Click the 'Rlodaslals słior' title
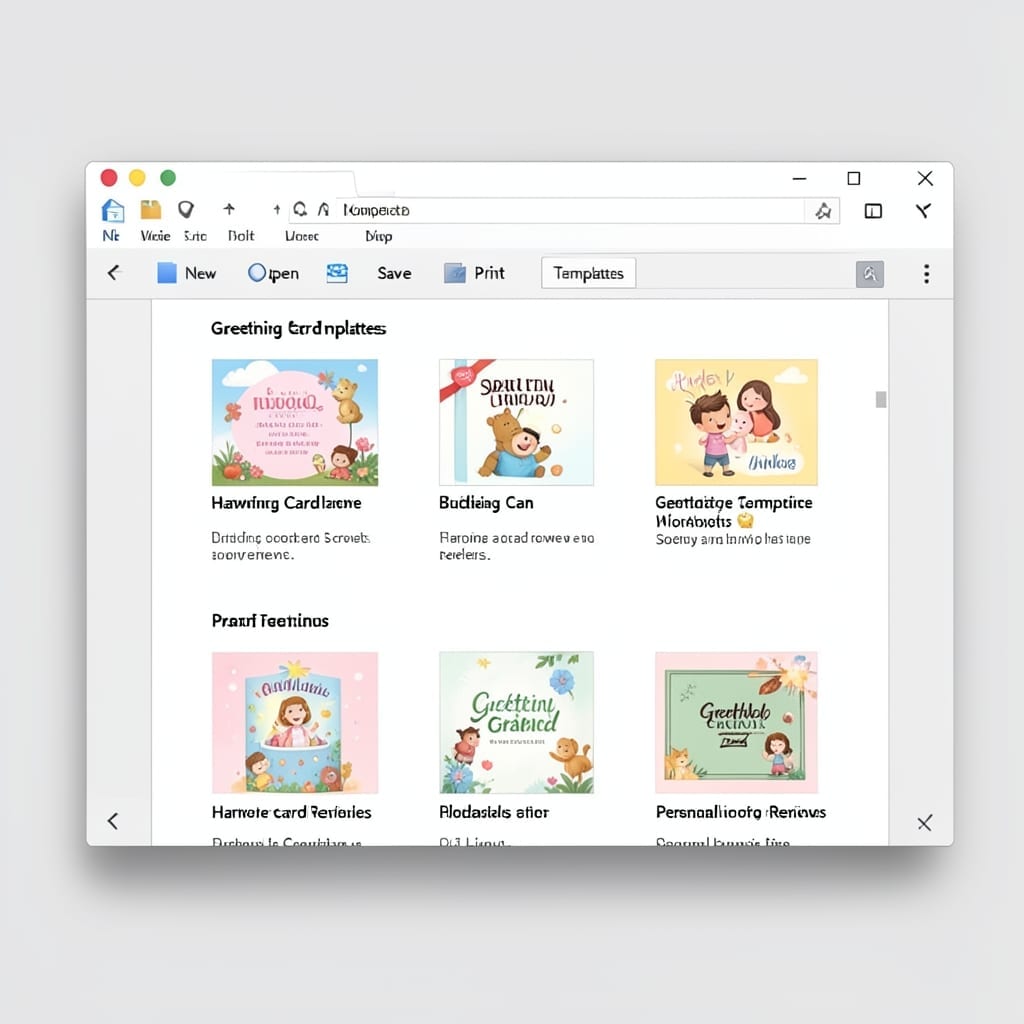The width and height of the screenshot is (1024, 1024). [x=494, y=812]
